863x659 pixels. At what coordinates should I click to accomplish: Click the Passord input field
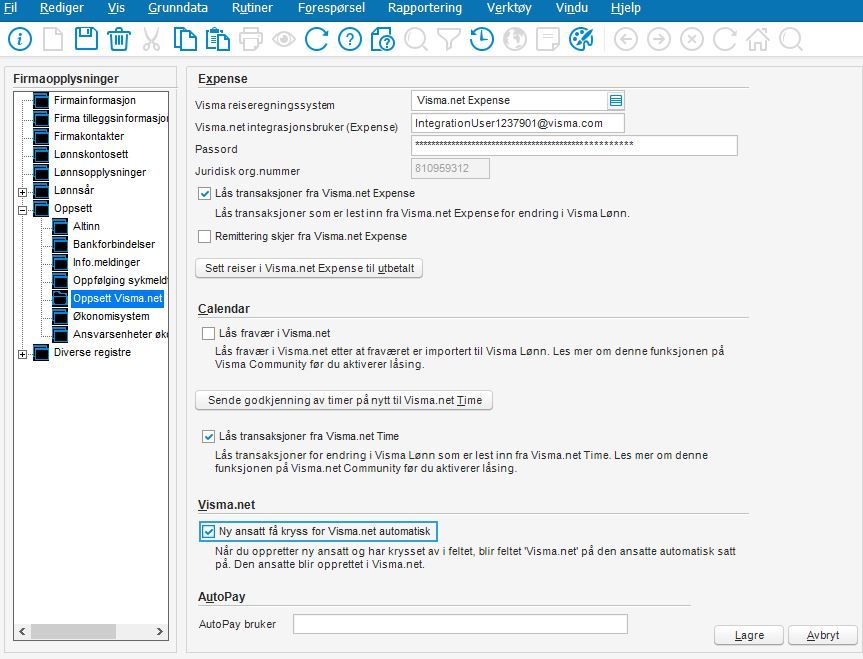pyautogui.click(x=574, y=146)
